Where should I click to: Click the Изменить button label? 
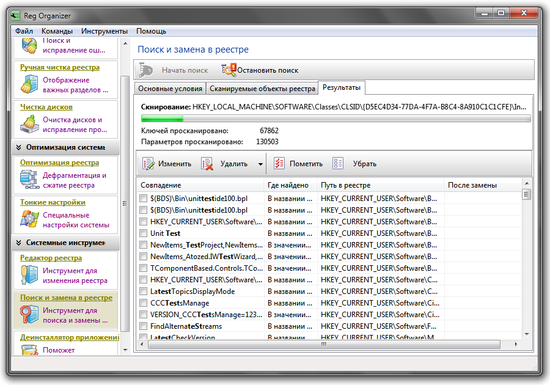(x=175, y=164)
